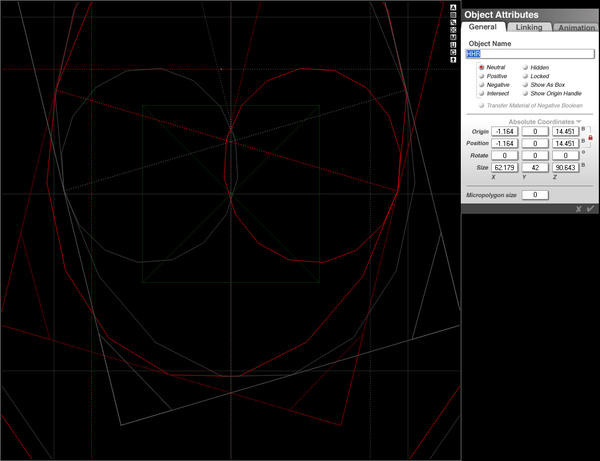Select the Positive boolean radio button
Image resolution: width=600 pixels, height=461 pixels.
[482, 76]
